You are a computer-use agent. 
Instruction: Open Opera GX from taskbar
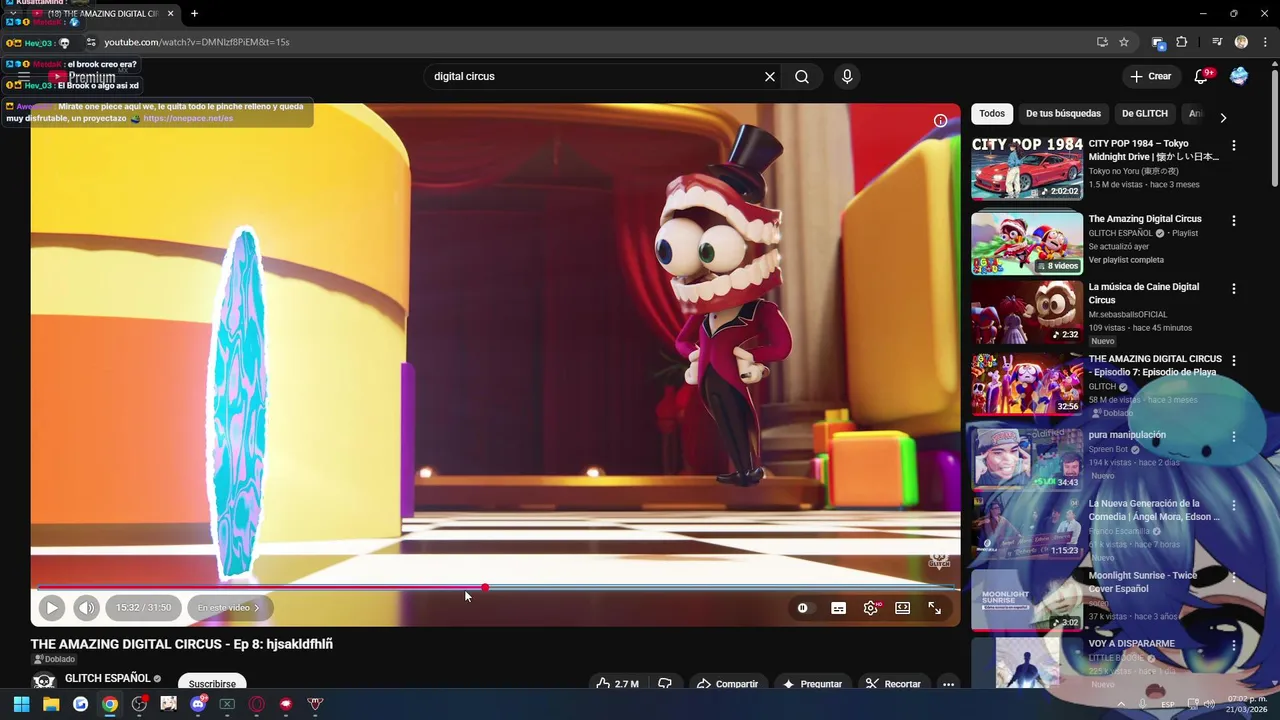257,704
